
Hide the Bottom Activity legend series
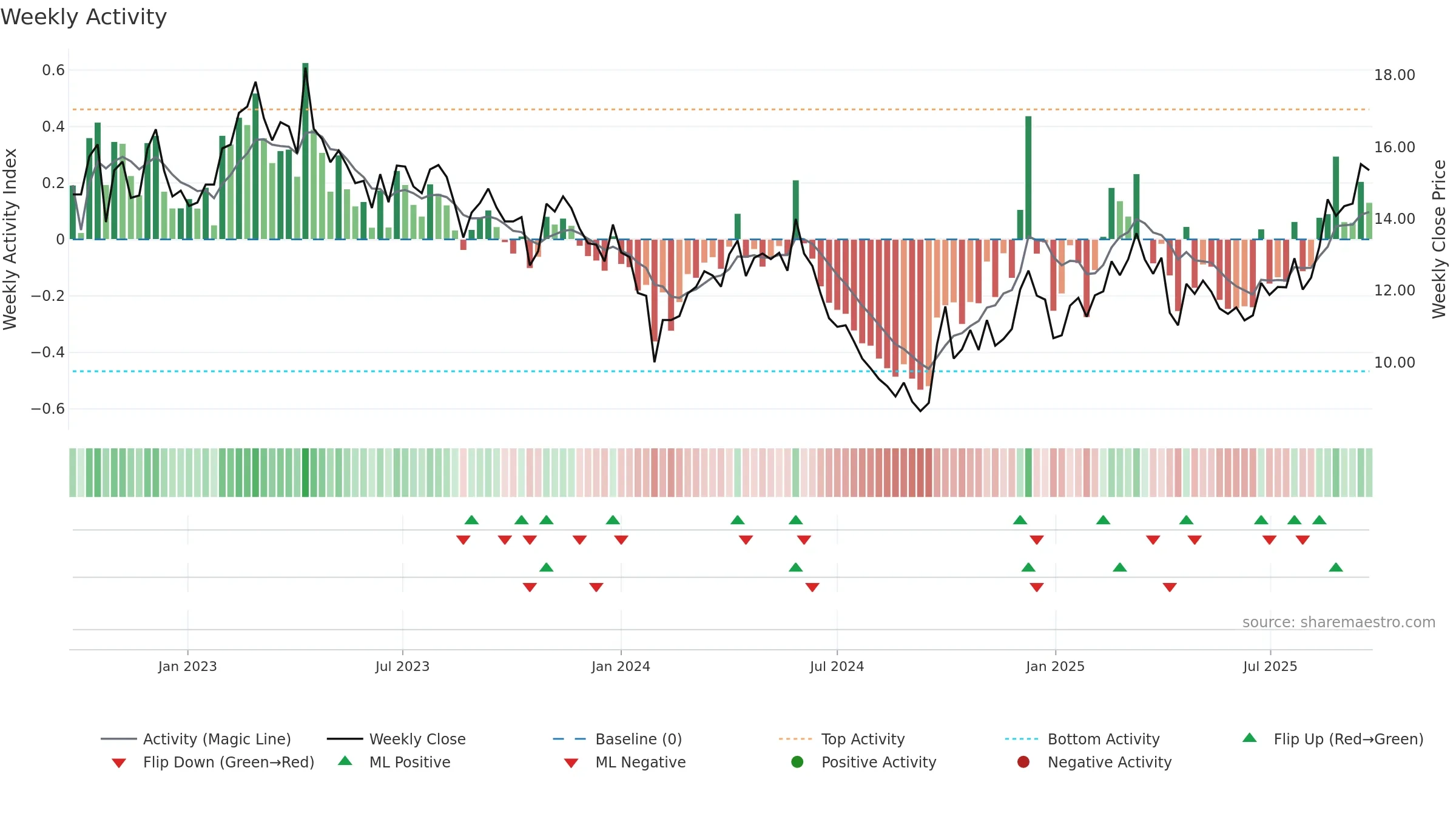click(1082, 739)
